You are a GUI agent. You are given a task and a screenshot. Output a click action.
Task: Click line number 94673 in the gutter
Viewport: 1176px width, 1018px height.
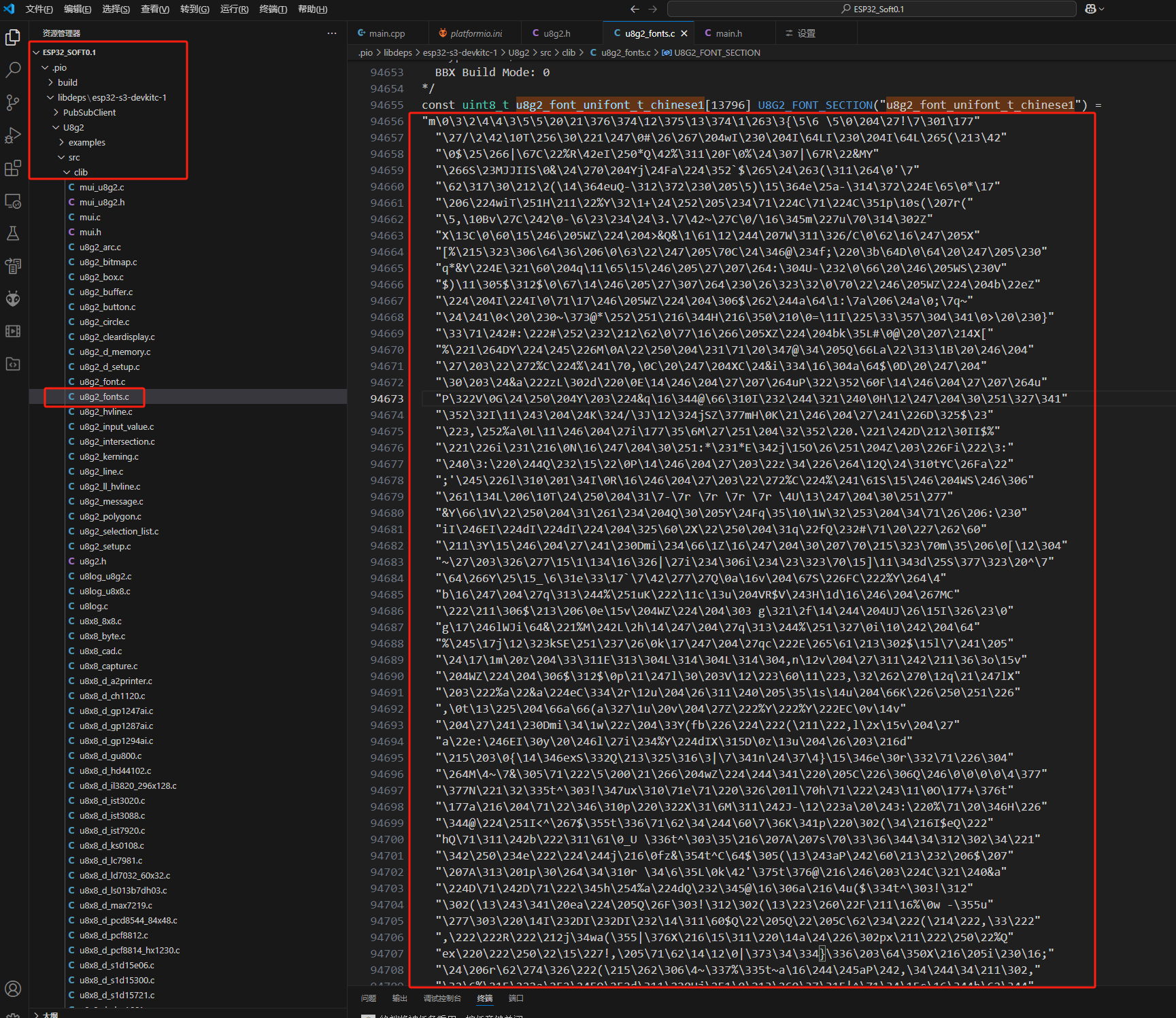[387, 398]
